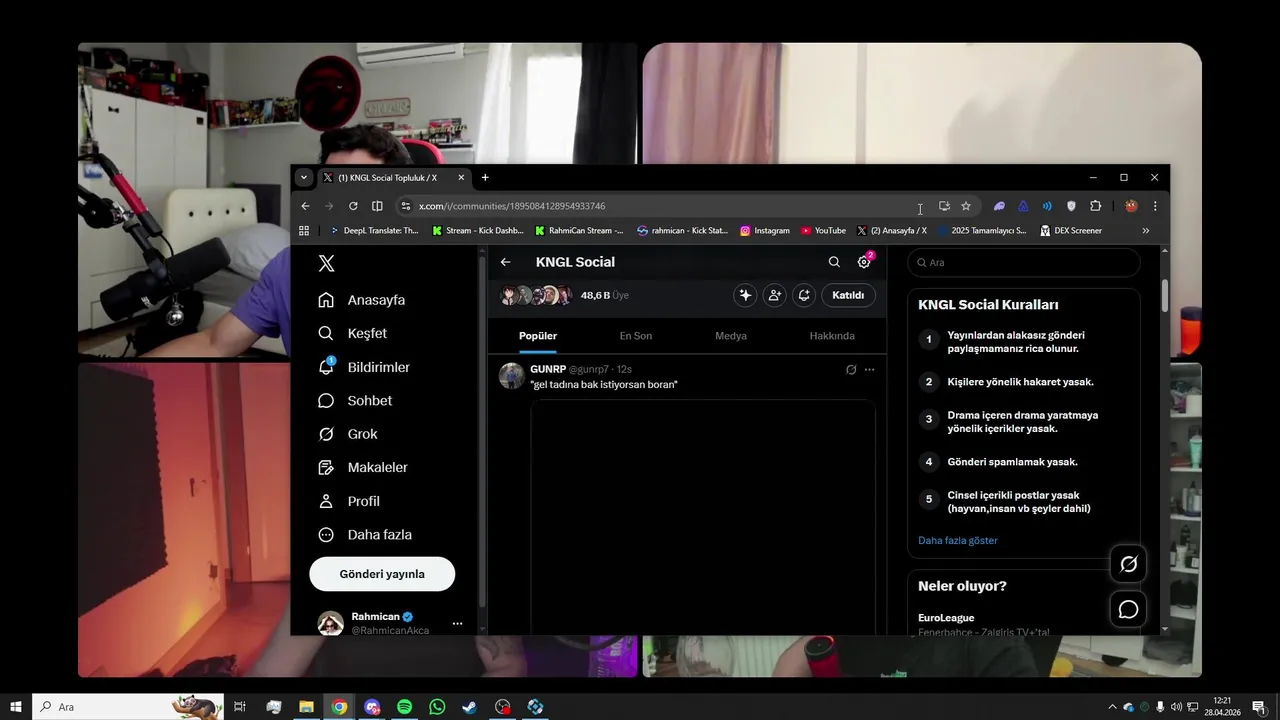
Task: Open DEX Screener bookmark
Action: (1071, 230)
